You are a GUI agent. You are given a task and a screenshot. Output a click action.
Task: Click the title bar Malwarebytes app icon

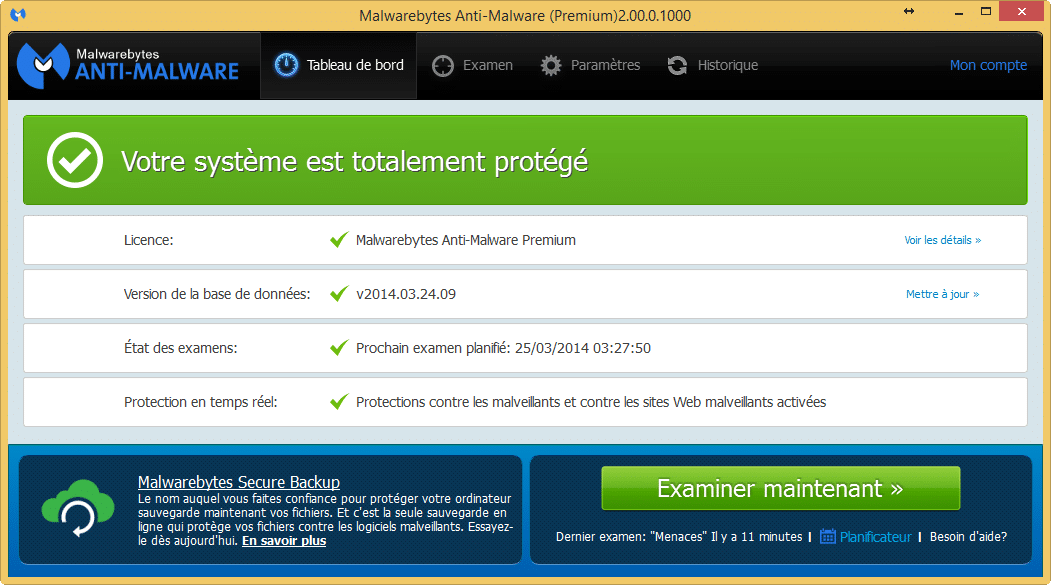pyautogui.click(x=18, y=14)
